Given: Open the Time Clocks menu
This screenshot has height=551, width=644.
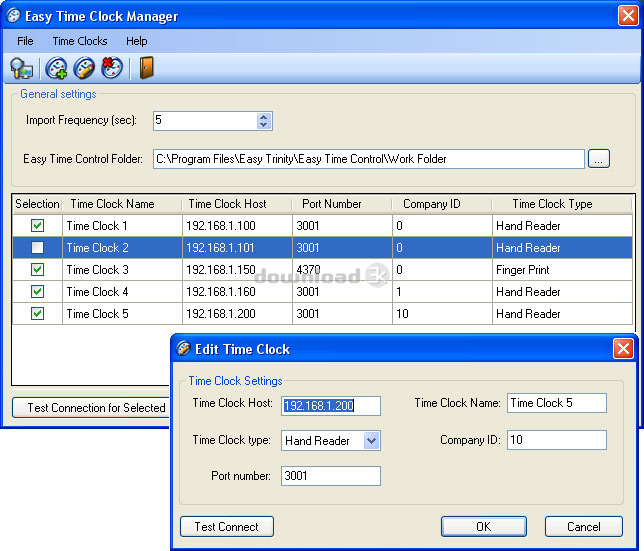Looking at the screenshot, I should coord(80,41).
